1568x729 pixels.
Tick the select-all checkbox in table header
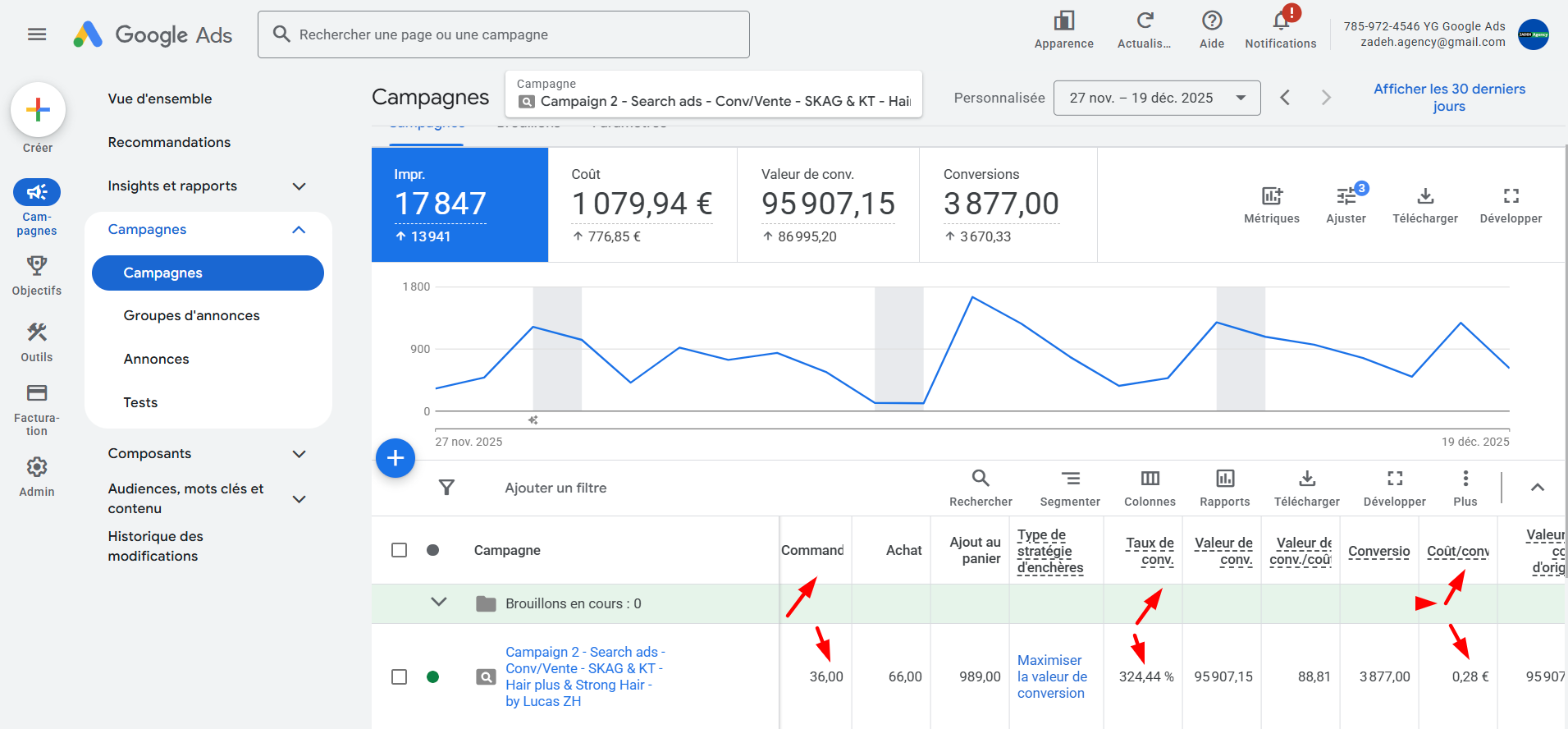click(x=400, y=550)
